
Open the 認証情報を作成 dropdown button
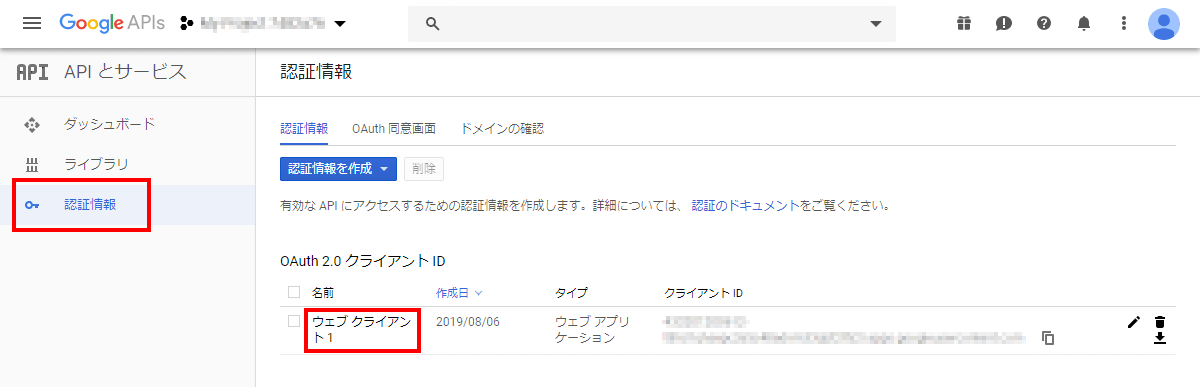tap(339, 169)
